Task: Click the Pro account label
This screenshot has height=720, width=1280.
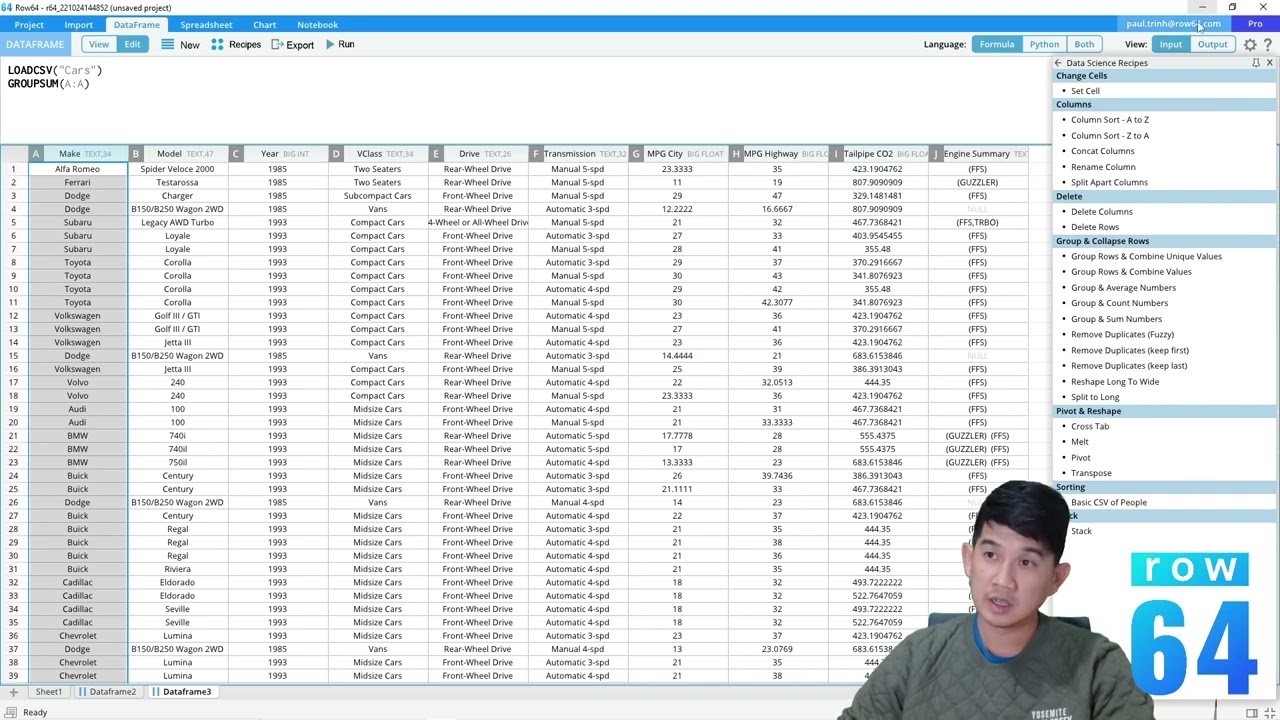Action: tap(1255, 24)
